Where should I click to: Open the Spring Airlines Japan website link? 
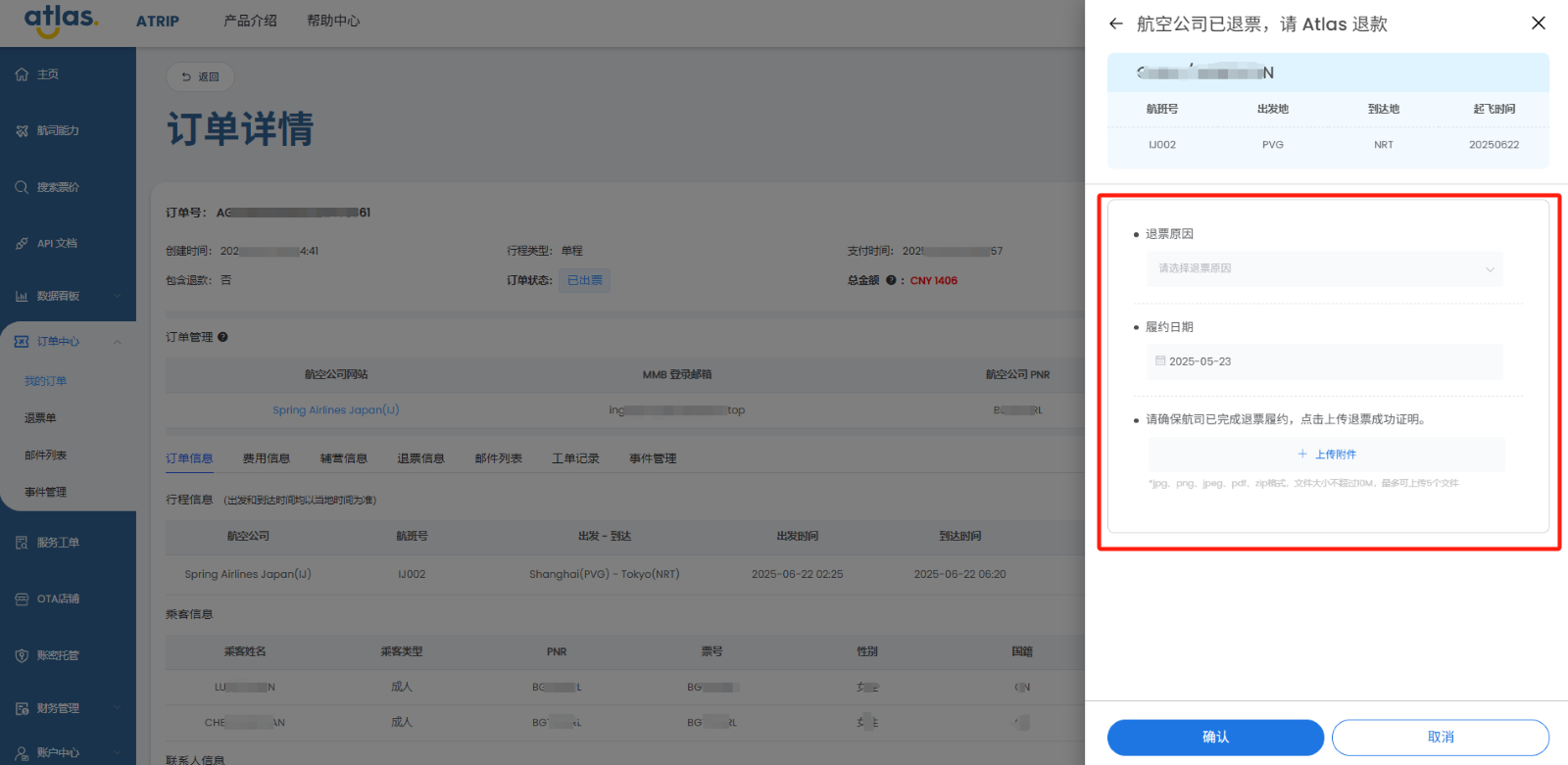coord(335,410)
